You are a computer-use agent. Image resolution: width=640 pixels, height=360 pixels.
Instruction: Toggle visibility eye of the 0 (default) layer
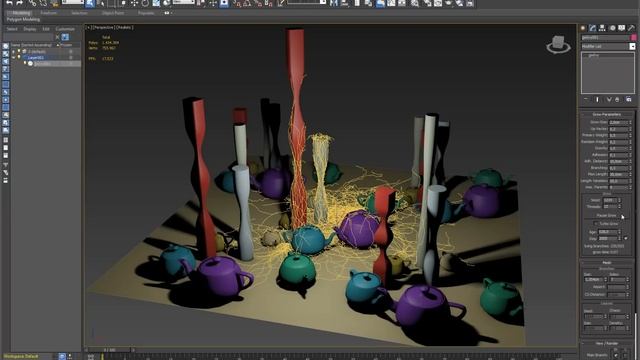coord(18,51)
